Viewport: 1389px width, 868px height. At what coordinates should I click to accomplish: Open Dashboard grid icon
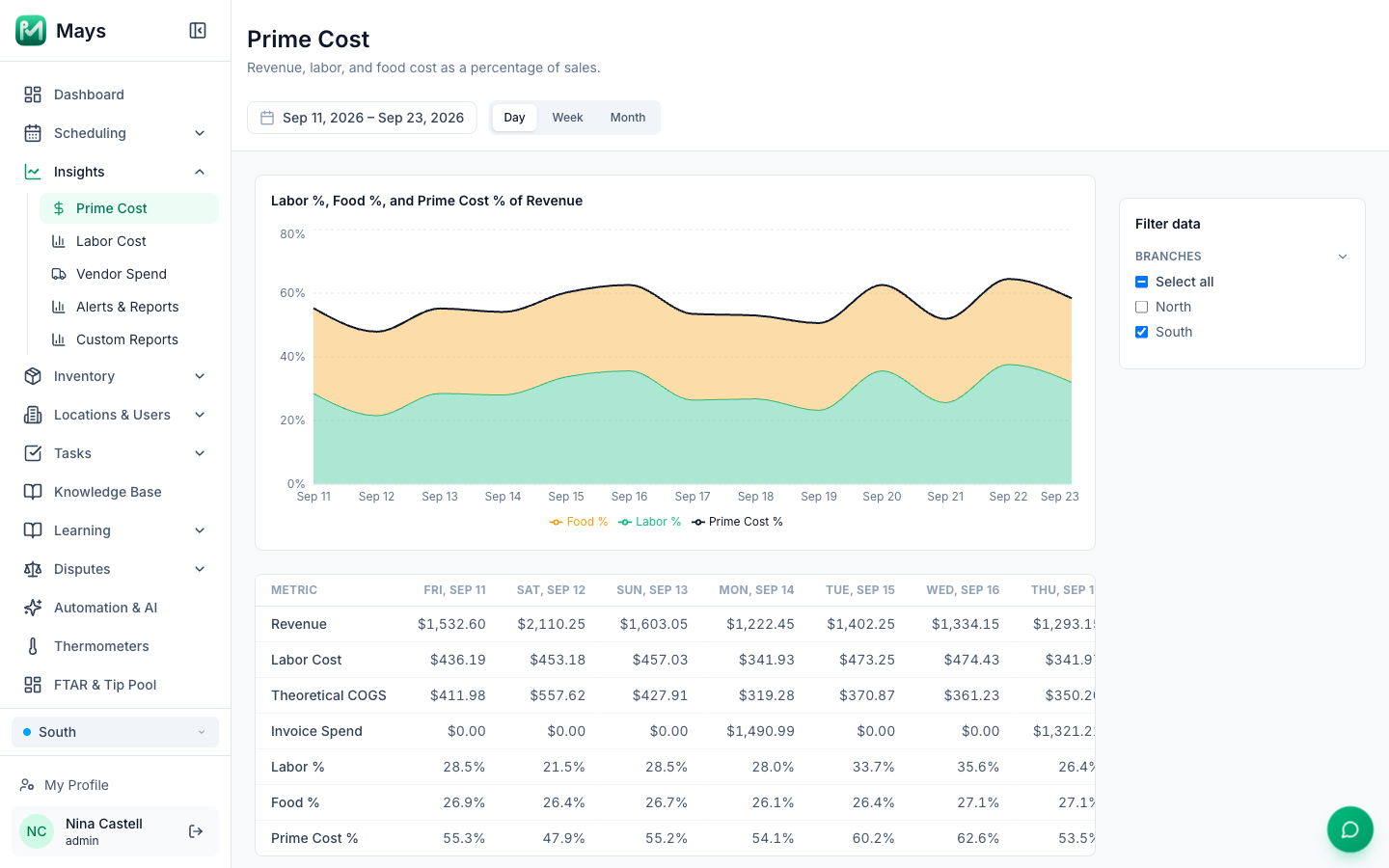(33, 95)
